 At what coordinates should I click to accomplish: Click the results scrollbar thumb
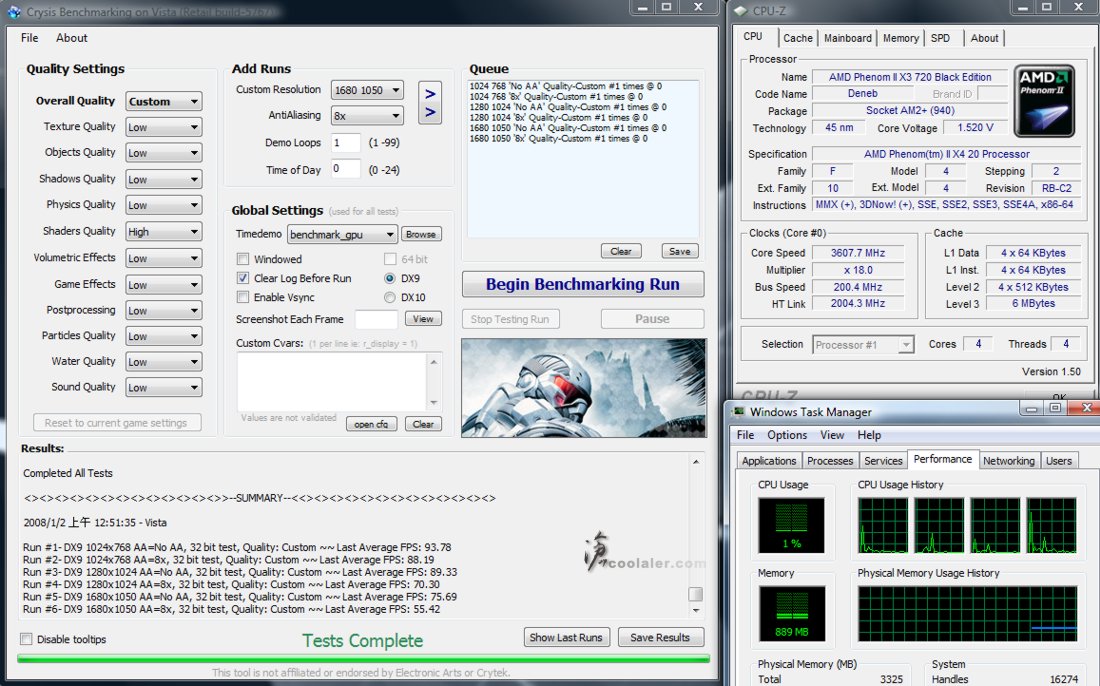(x=695, y=594)
